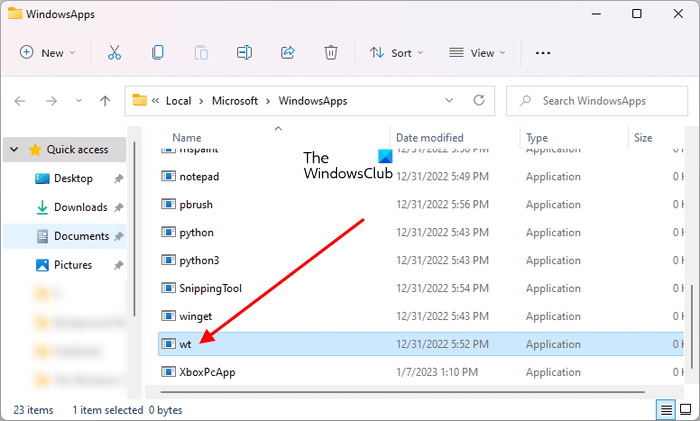The image size is (700, 421).
Task: Sort by the Size column header
Action: (643, 138)
